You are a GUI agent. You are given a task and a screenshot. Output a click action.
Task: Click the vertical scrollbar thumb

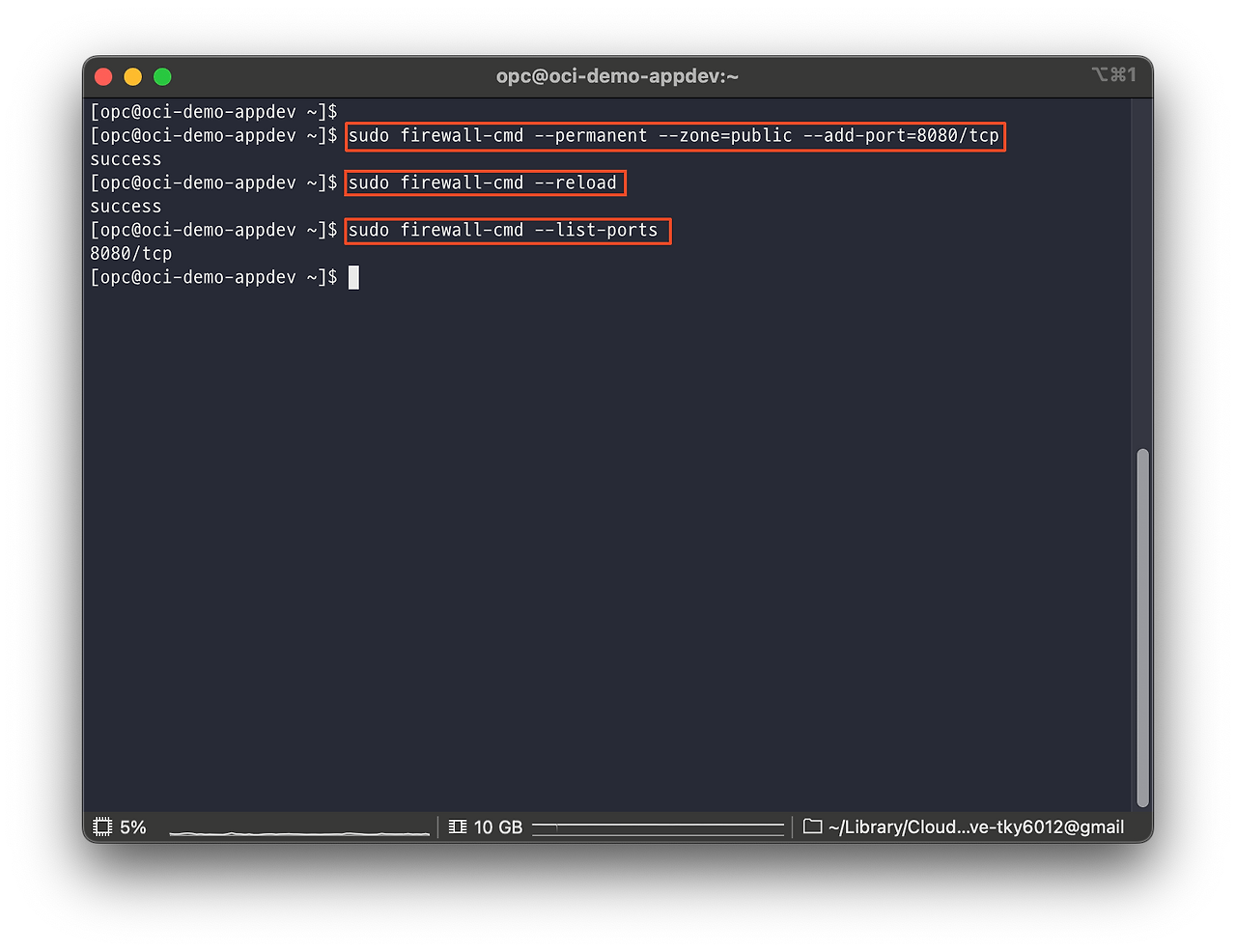click(x=1142, y=628)
